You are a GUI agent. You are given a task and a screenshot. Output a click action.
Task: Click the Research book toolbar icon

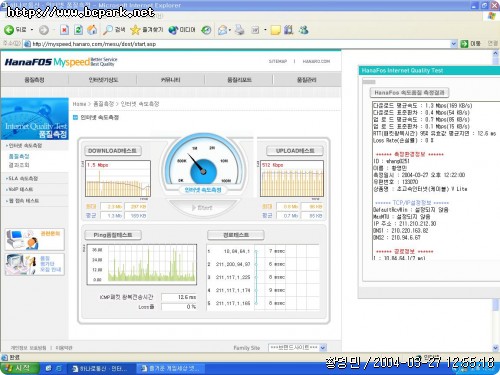(x=289, y=30)
